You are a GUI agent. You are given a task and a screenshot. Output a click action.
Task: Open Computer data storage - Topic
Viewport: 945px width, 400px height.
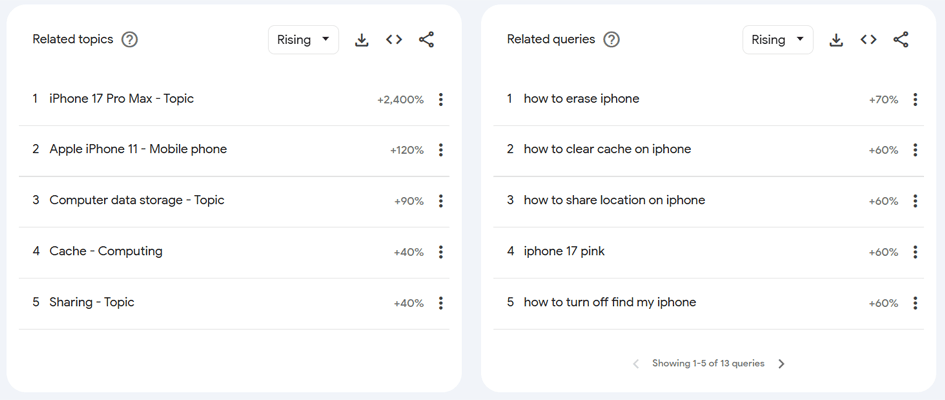137,200
